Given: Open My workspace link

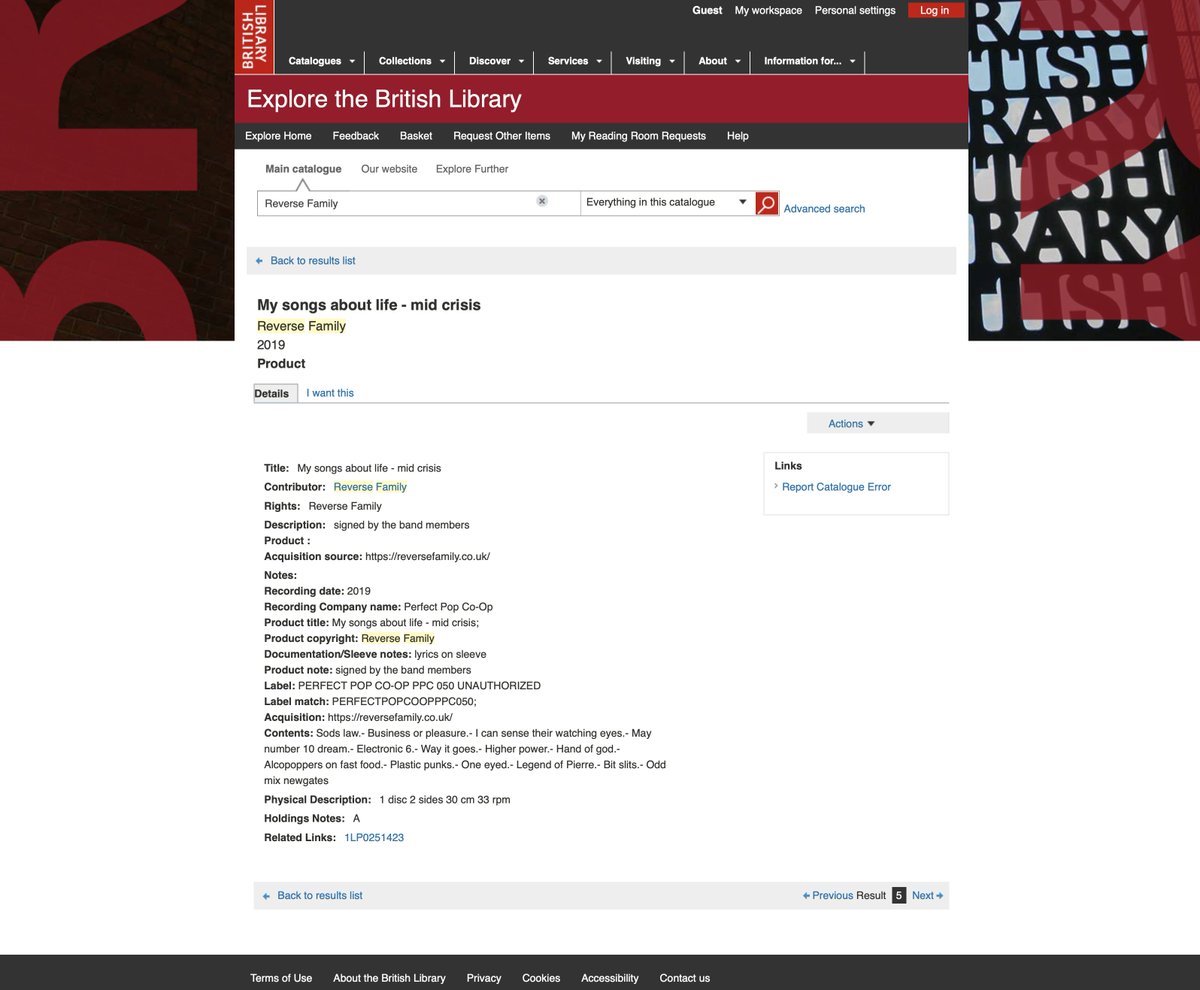Looking at the screenshot, I should point(768,10).
